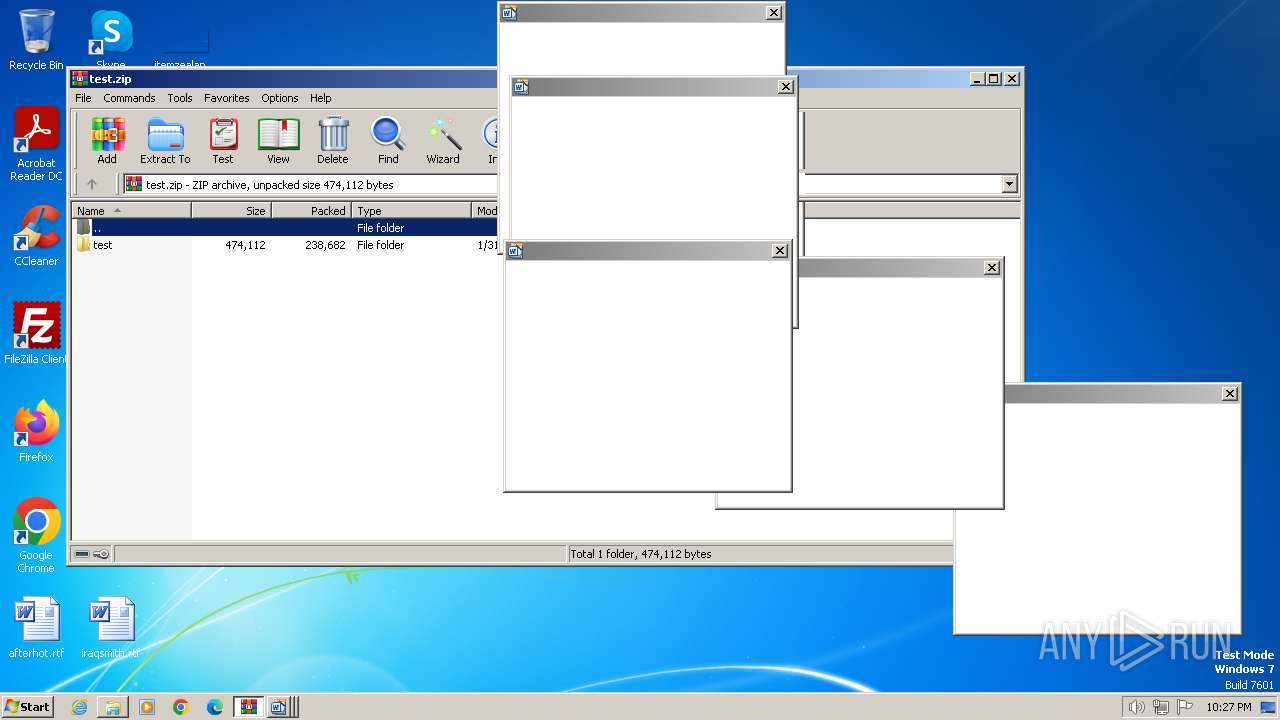Click the Test archive toolbar icon

click(x=223, y=140)
